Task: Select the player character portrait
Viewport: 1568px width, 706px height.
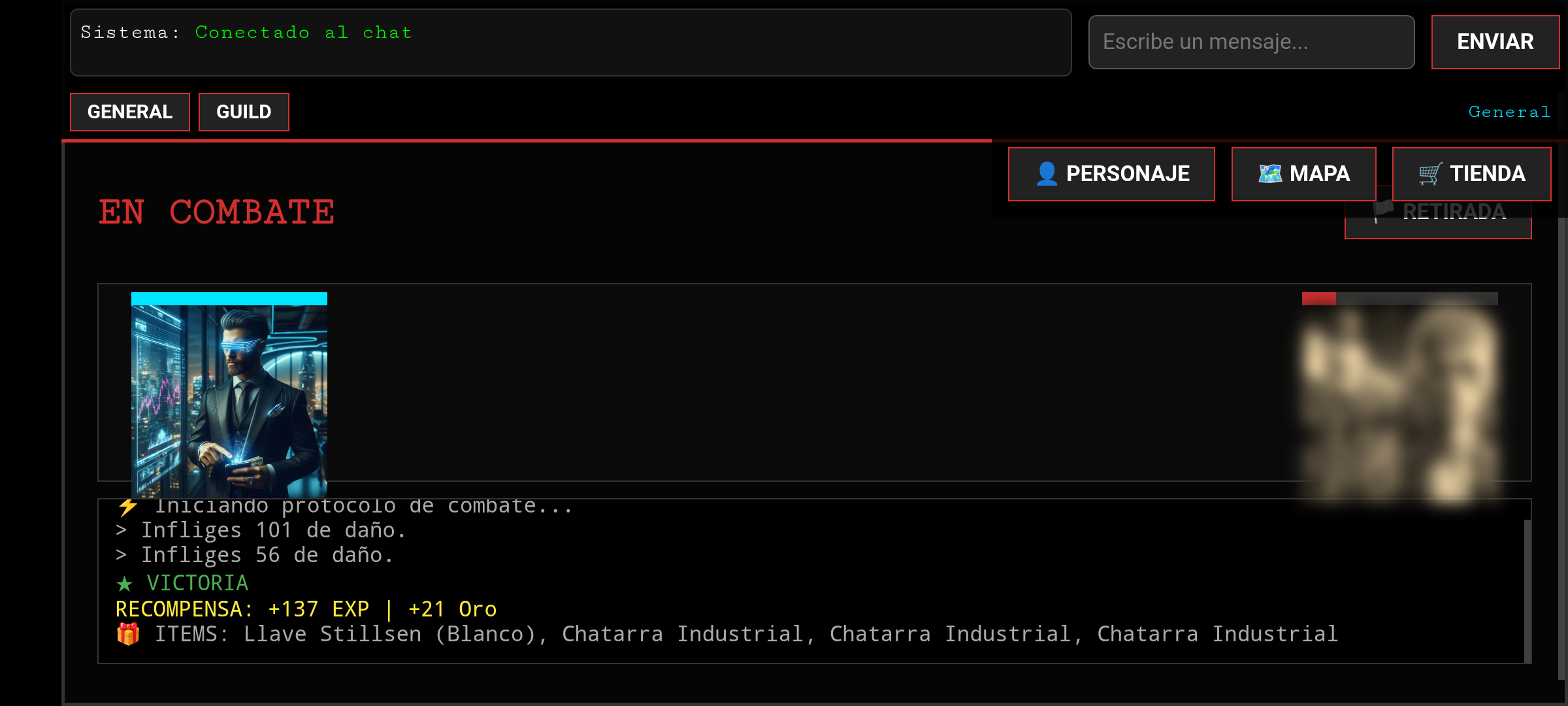Action: click(x=229, y=400)
